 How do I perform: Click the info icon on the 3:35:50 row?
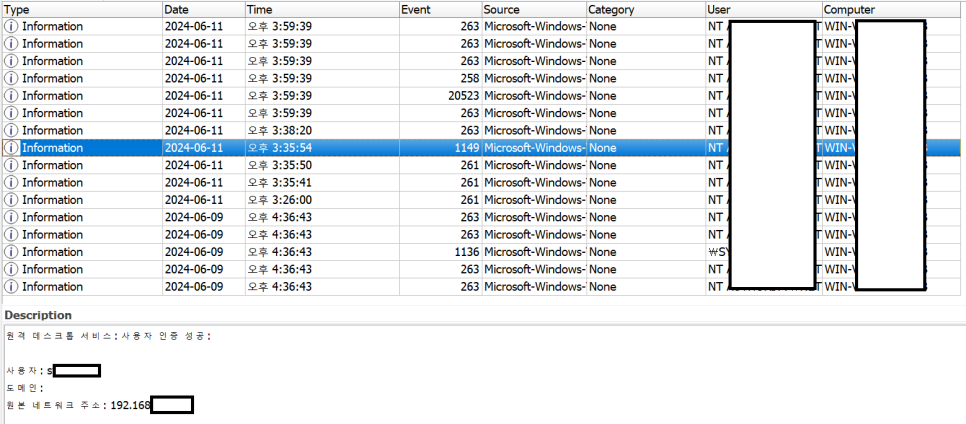pyautogui.click(x=11, y=165)
